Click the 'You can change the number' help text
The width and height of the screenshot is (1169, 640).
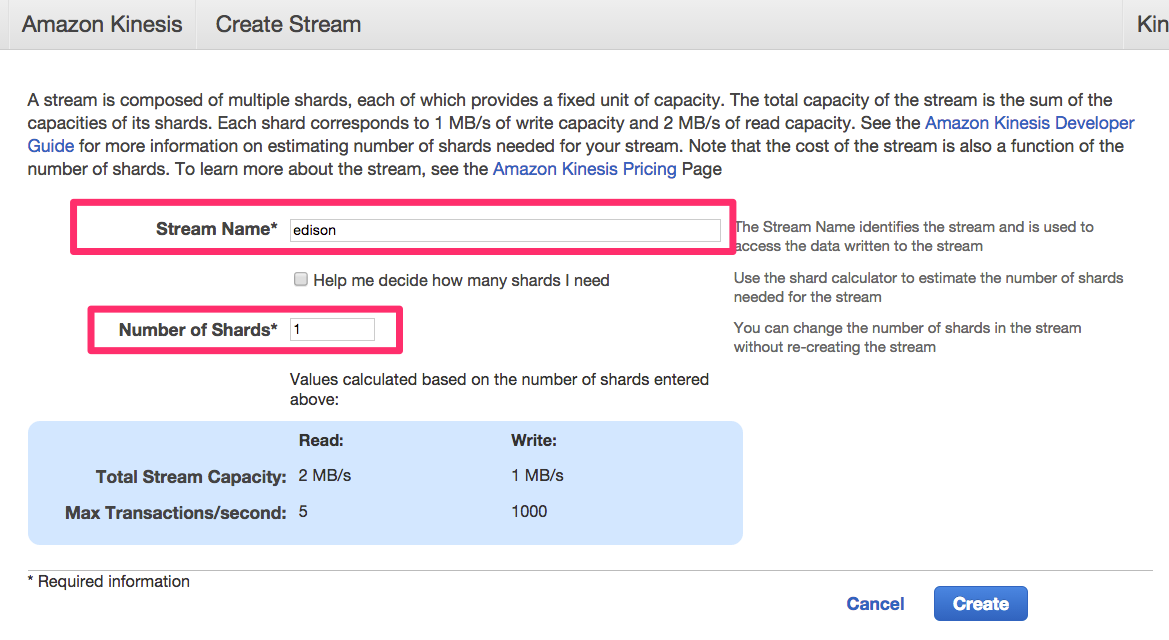[x=907, y=337]
